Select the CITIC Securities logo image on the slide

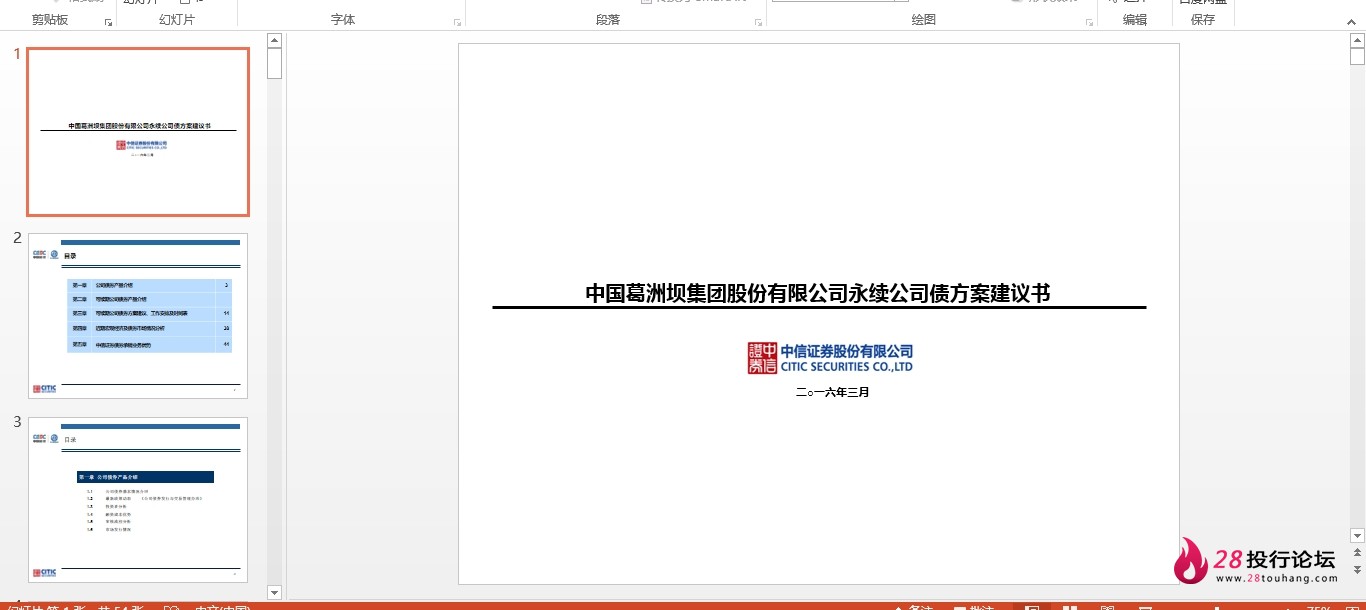(x=830, y=358)
